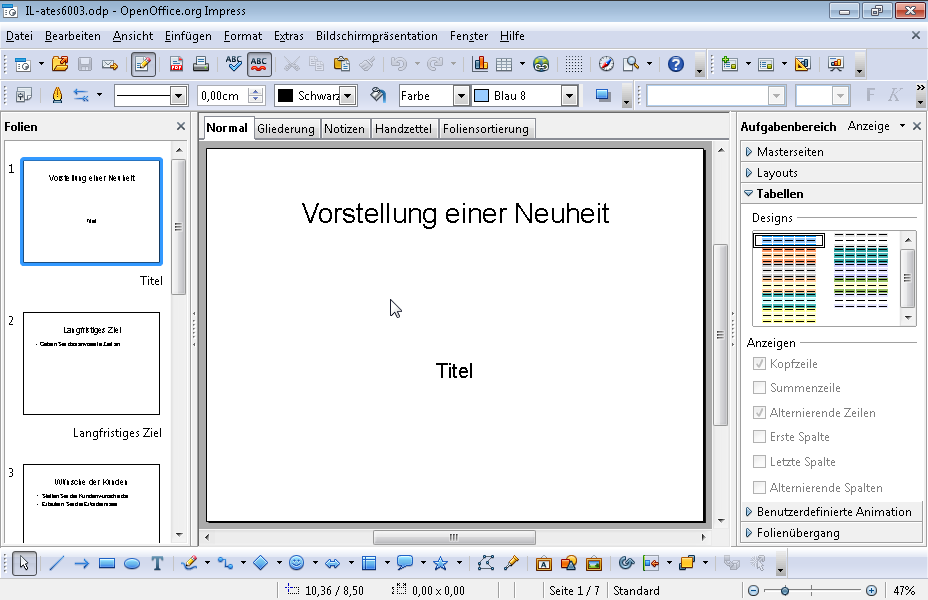
Task: Expand the Layouts section
Action: (x=831, y=173)
